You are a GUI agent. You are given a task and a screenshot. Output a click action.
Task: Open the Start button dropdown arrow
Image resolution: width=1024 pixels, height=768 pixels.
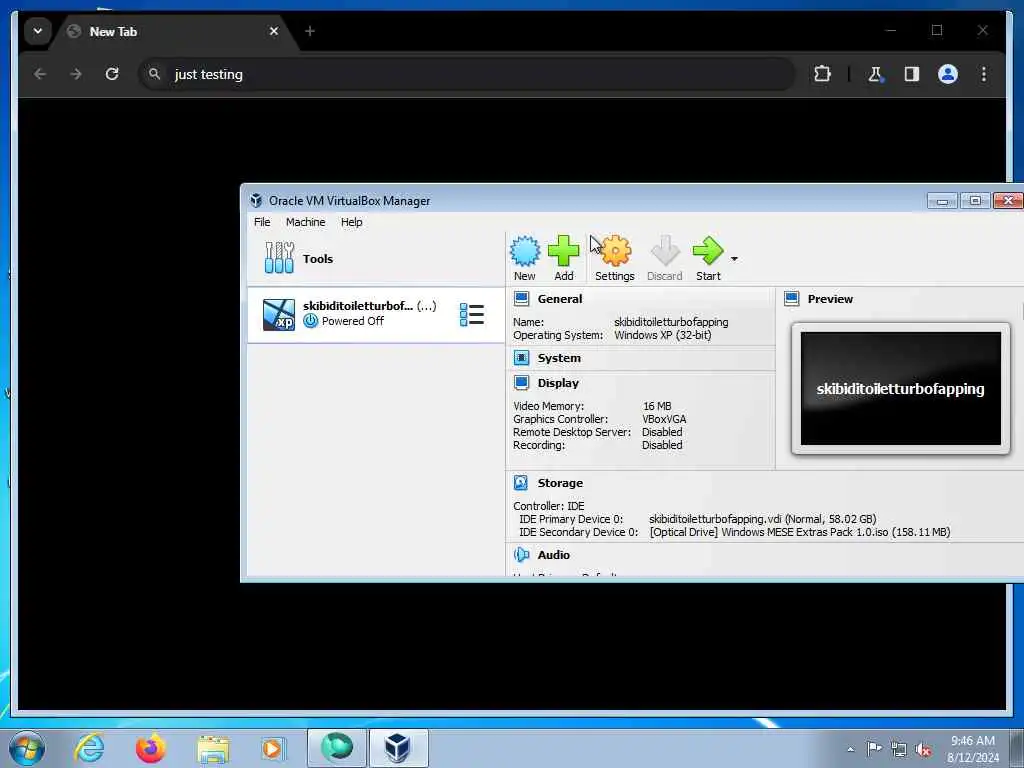734,259
